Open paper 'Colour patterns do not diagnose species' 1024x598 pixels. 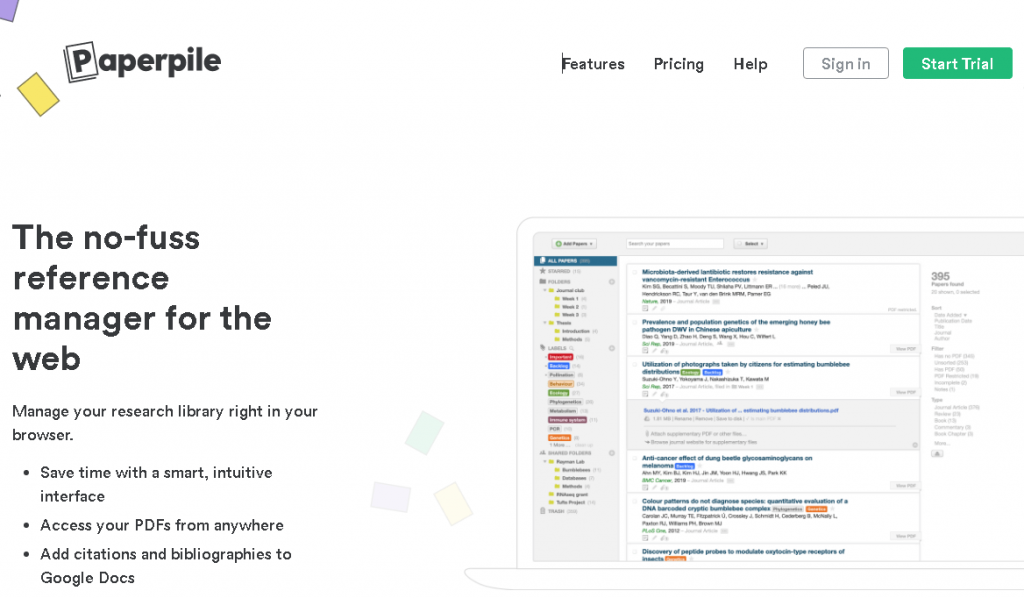pos(744,505)
